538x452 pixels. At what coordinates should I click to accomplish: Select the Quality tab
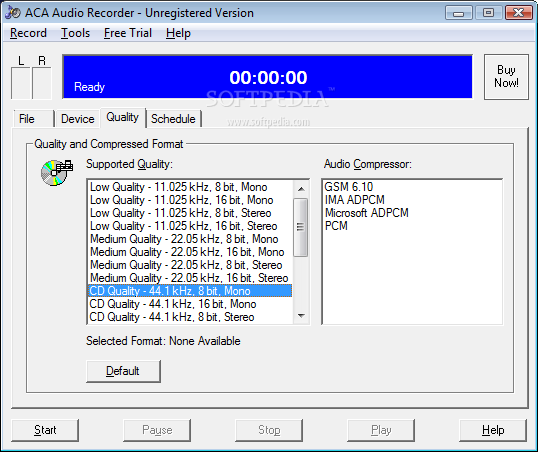pos(122,117)
